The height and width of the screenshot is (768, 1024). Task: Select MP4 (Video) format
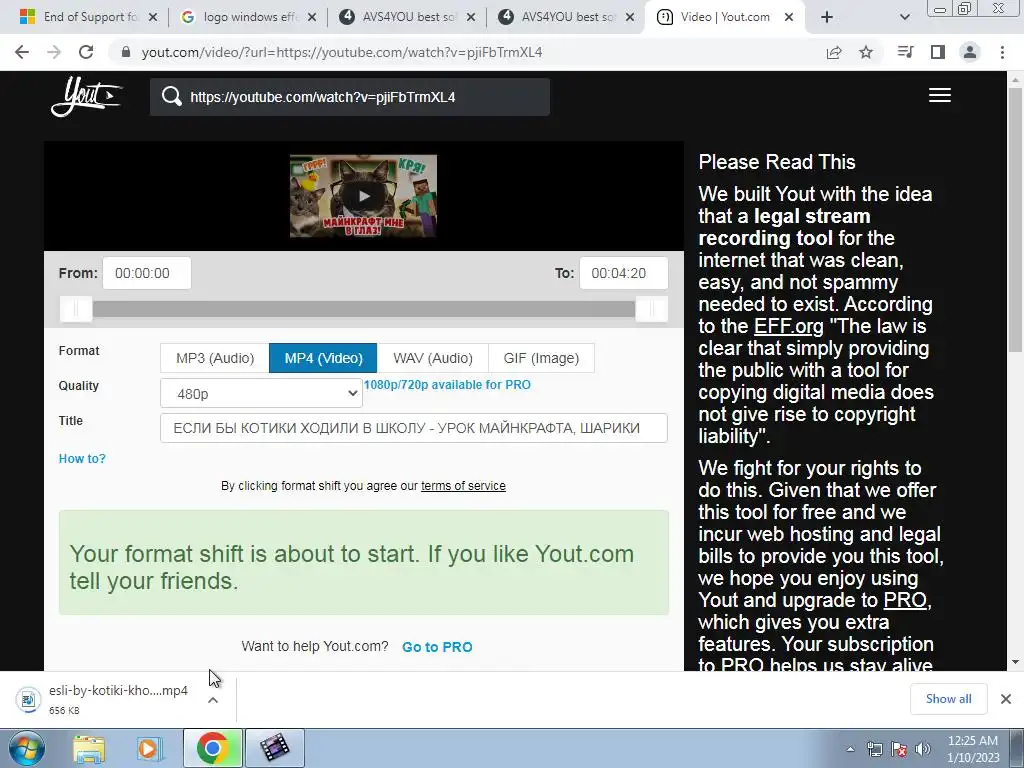(x=323, y=358)
